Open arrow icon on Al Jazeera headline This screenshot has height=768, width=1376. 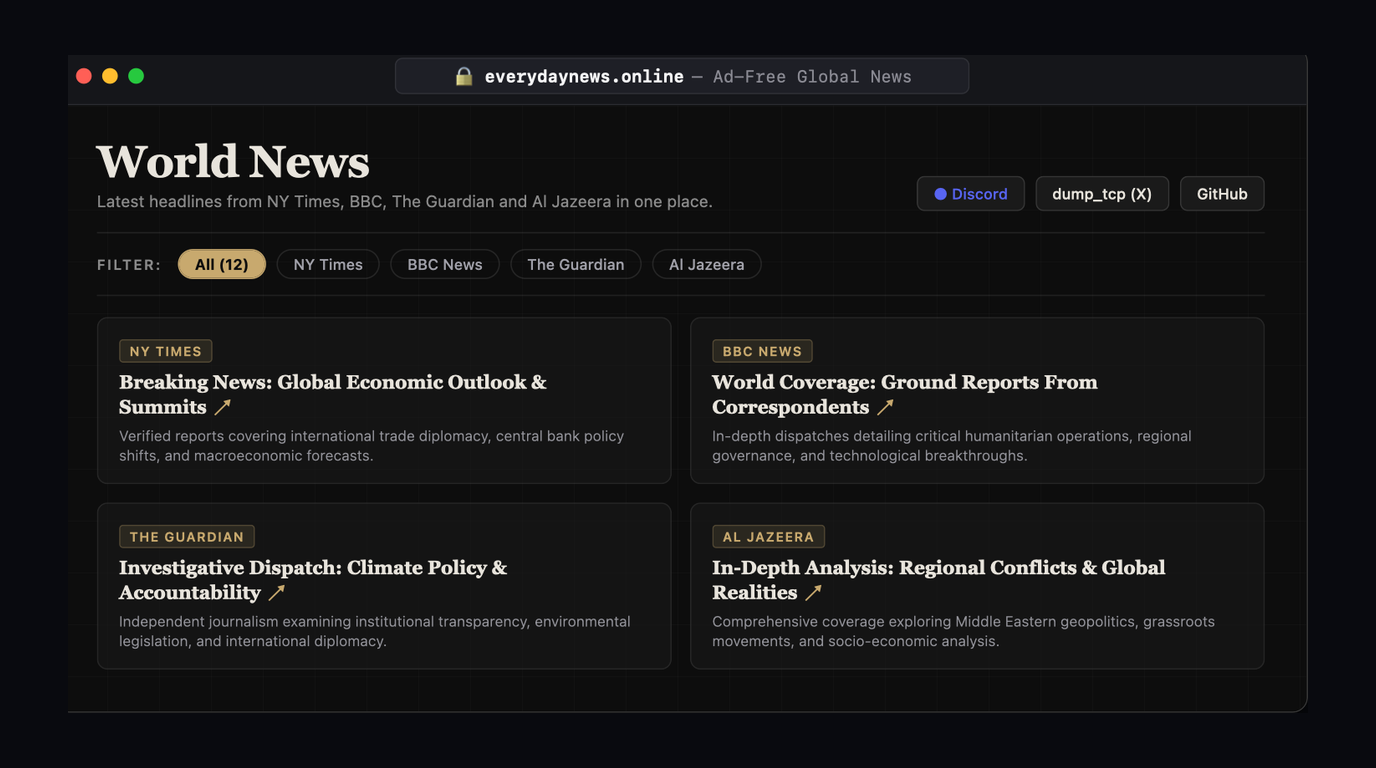814,593
